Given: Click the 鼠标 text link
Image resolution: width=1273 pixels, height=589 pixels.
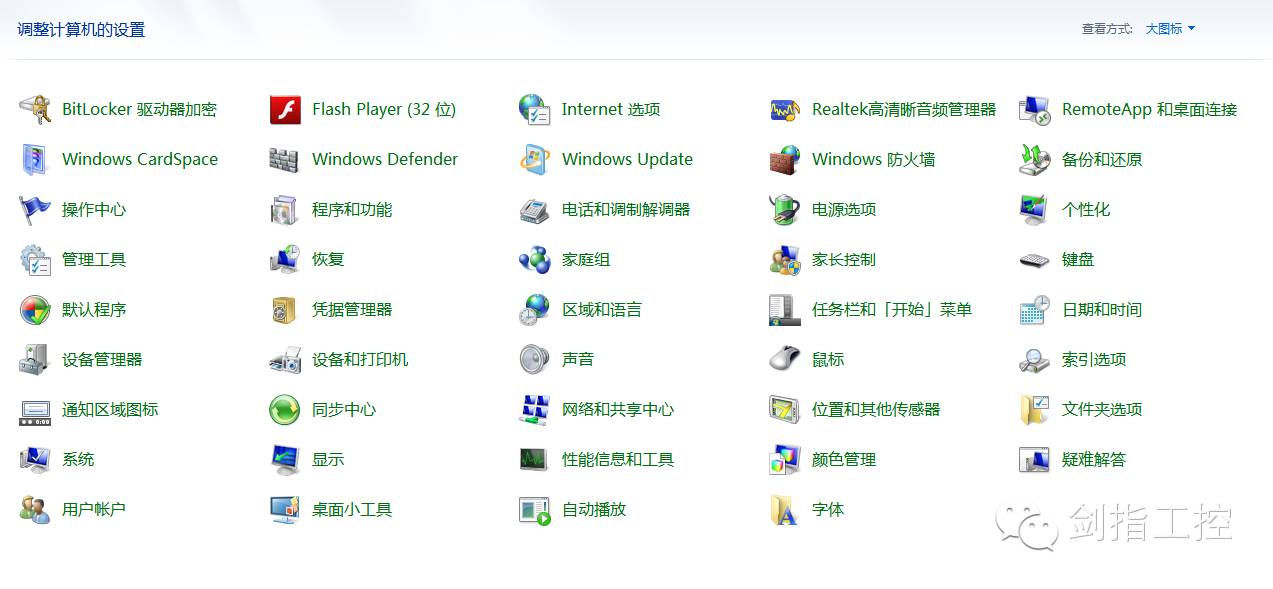Looking at the screenshot, I should coord(828,359).
